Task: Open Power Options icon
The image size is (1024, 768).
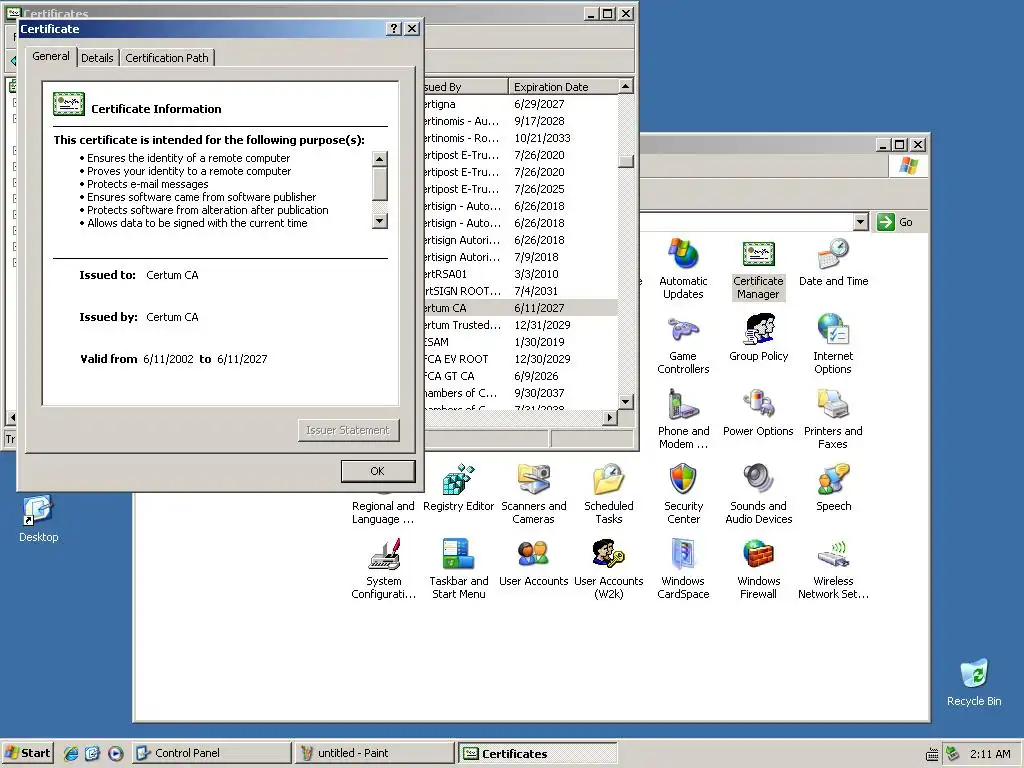Action: (758, 413)
